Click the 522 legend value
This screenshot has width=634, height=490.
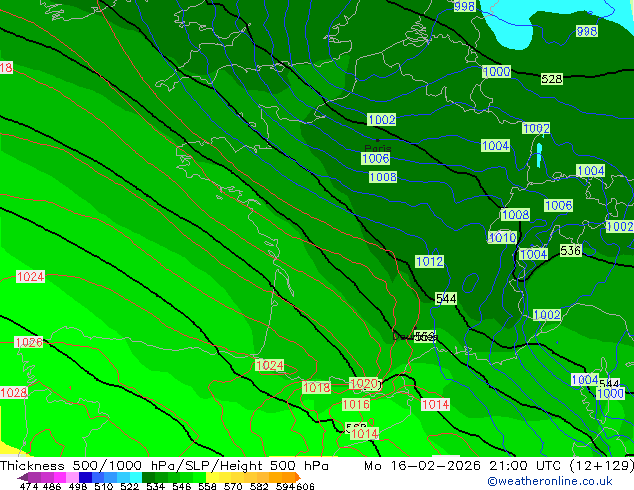tap(129, 486)
